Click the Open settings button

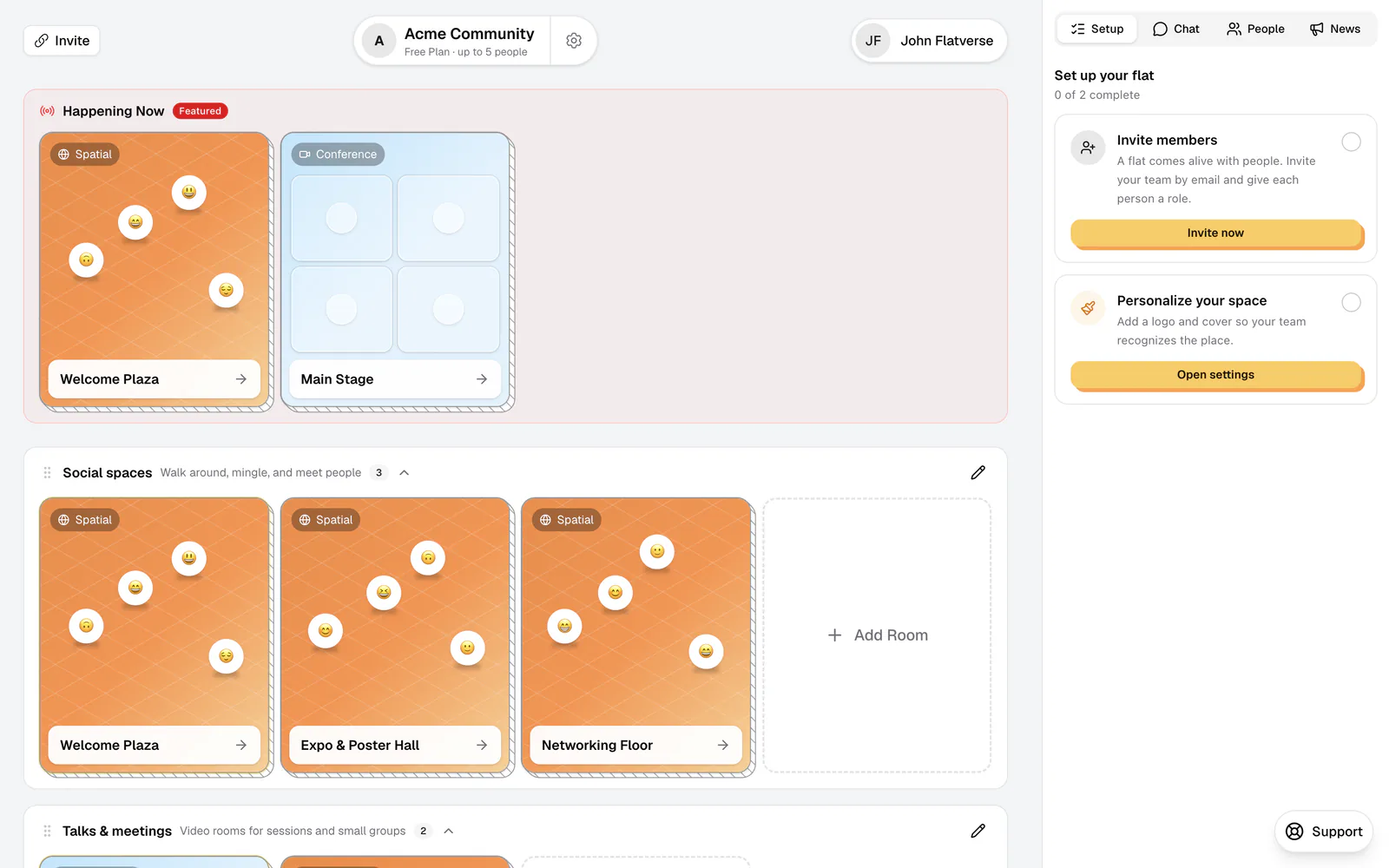(1215, 375)
